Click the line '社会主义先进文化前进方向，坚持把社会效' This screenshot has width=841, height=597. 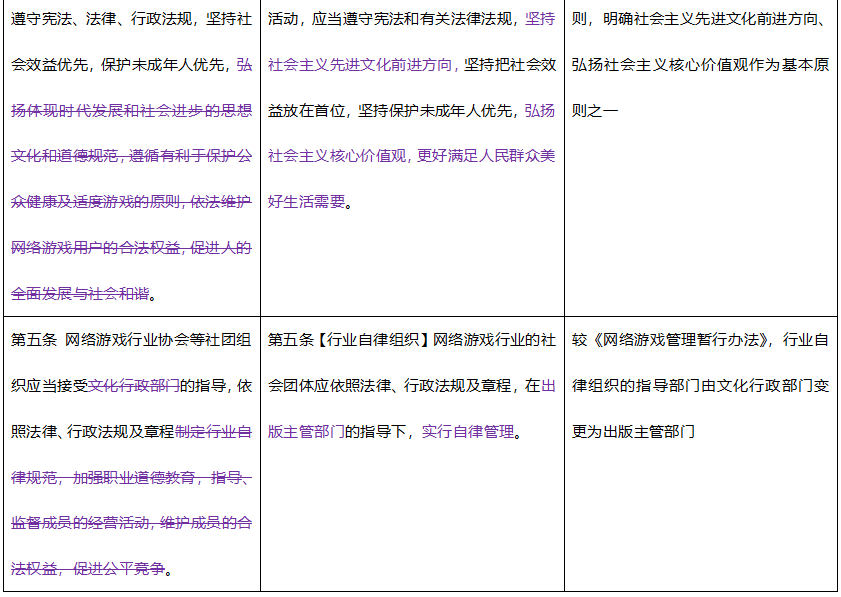click(411, 65)
